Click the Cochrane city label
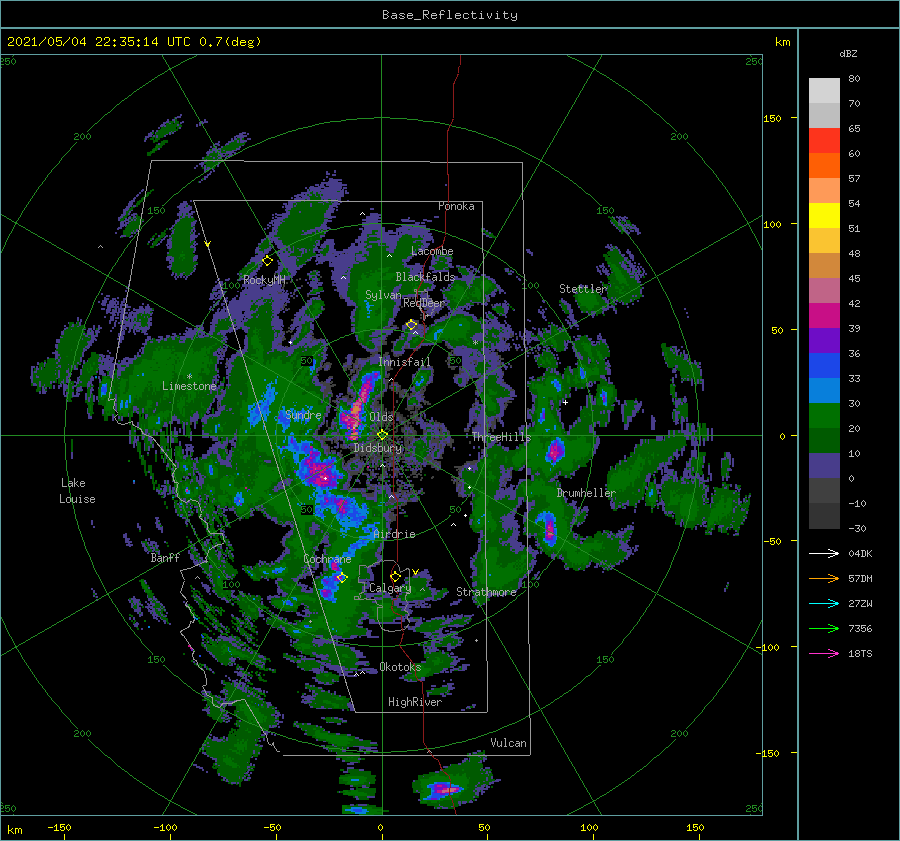 327,559
